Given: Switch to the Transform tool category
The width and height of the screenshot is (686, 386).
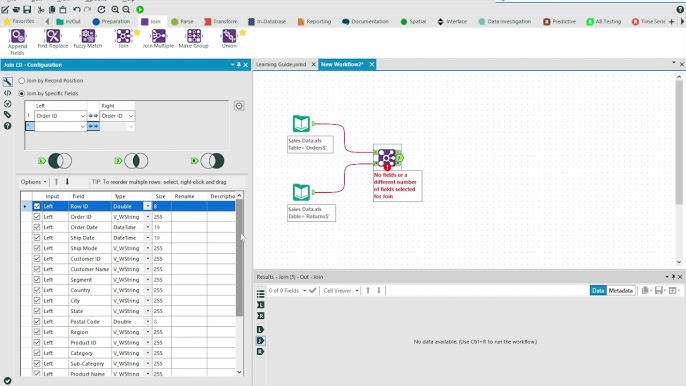Looking at the screenshot, I should coord(221,21).
